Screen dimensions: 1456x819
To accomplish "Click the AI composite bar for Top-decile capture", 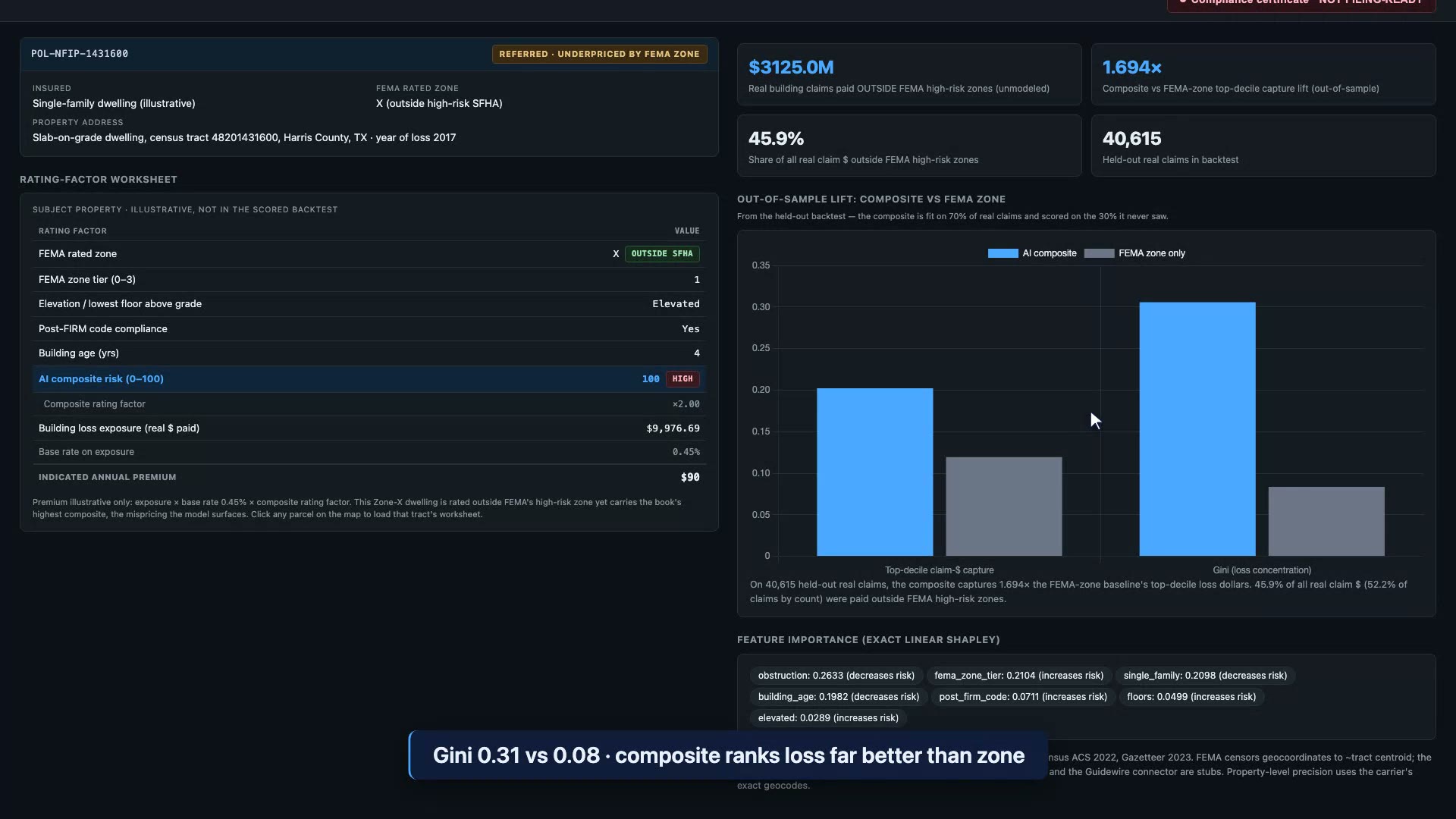I will click(874, 472).
